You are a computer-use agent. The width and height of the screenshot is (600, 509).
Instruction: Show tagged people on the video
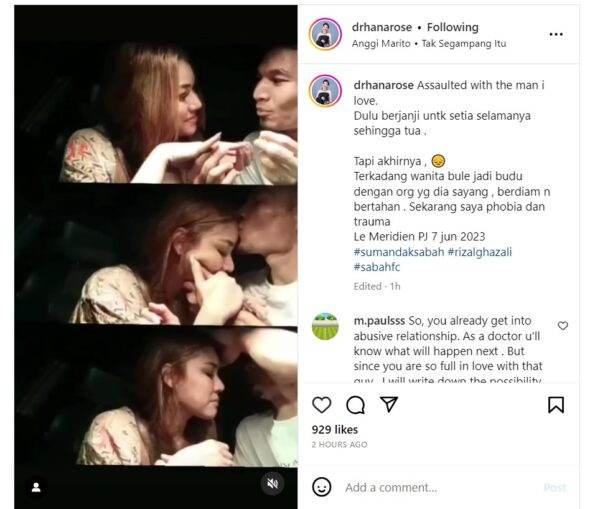coord(36,487)
